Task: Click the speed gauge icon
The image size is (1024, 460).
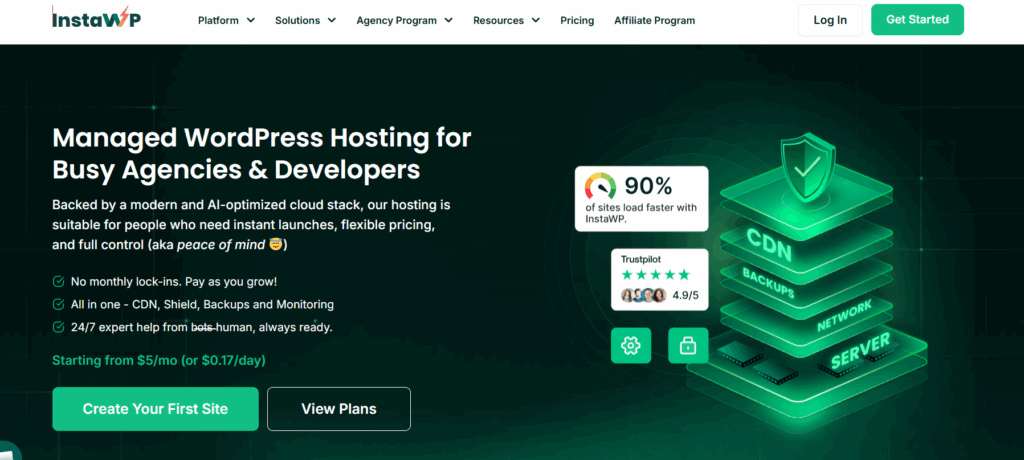Action: coord(600,186)
